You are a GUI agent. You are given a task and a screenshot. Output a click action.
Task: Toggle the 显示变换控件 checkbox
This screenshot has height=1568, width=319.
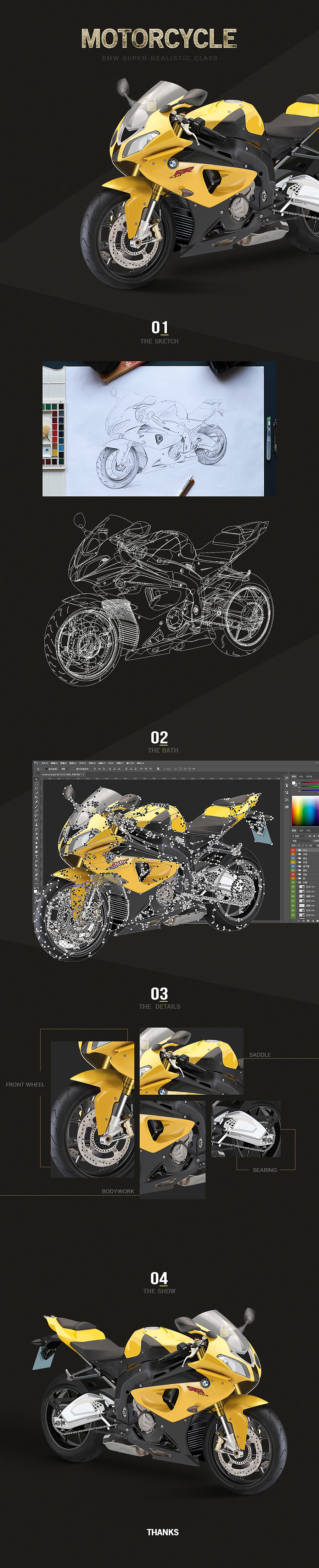pyautogui.click(x=74, y=769)
